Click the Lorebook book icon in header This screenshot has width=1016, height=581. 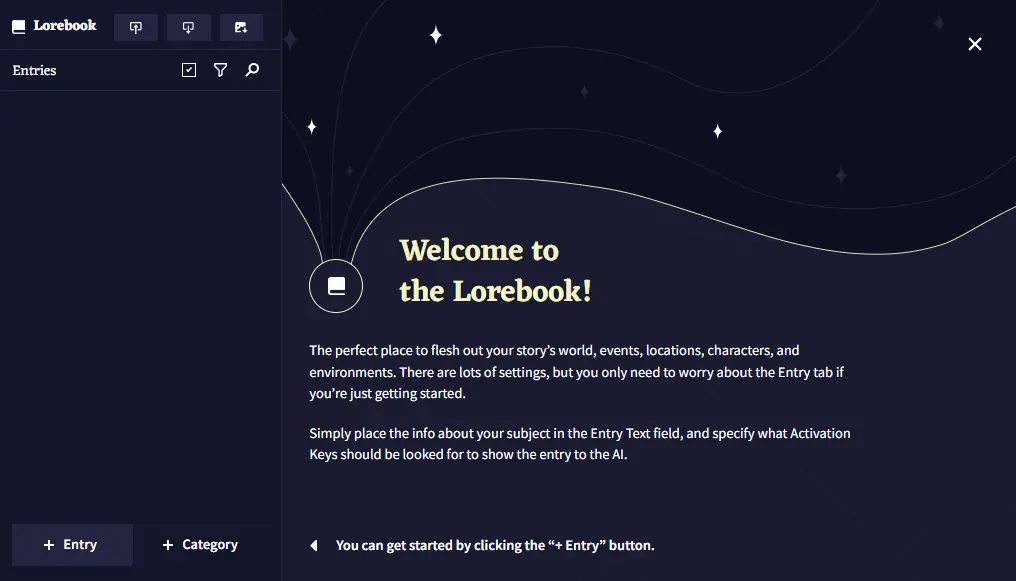(x=19, y=27)
